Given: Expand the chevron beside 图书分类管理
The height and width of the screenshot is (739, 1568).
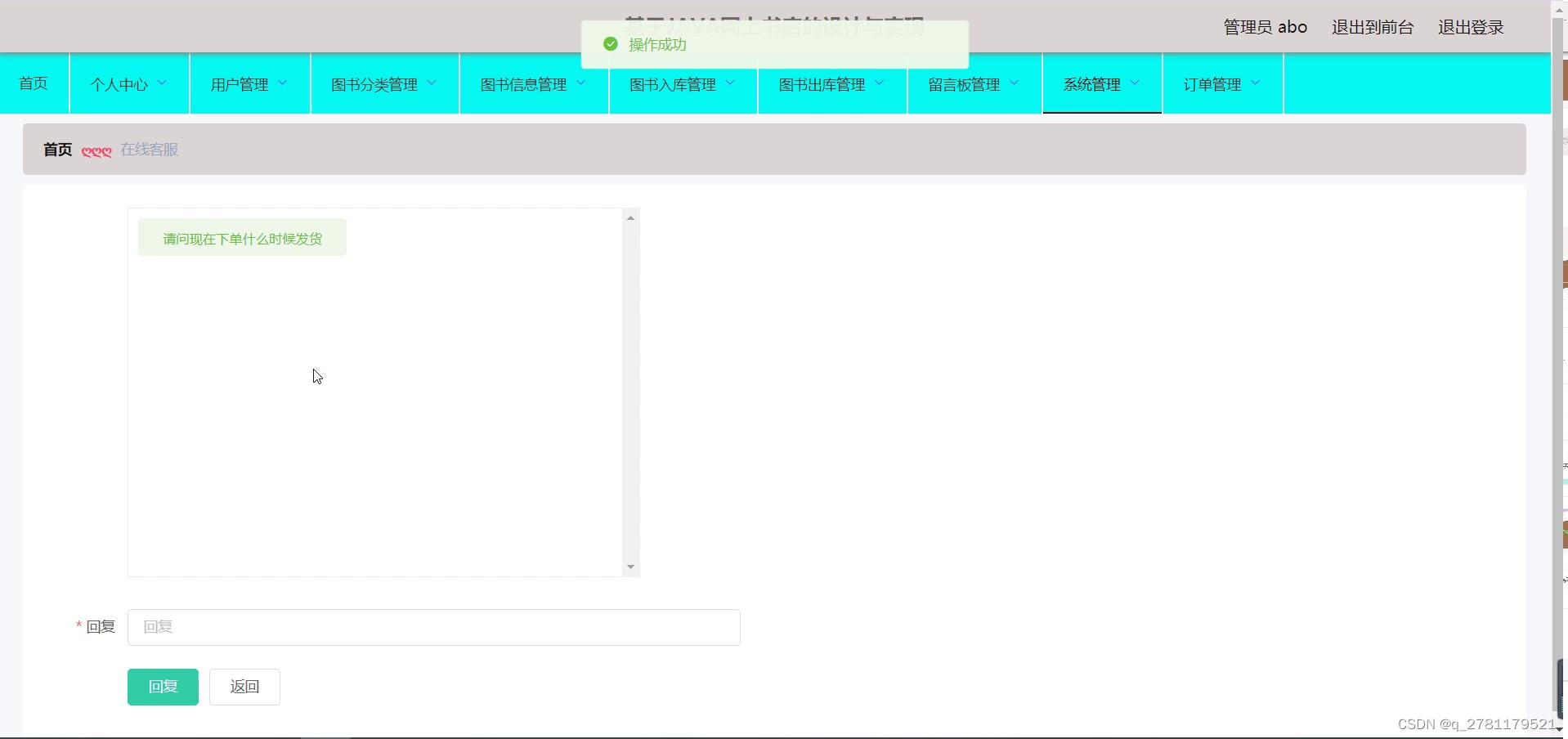Looking at the screenshot, I should pyautogui.click(x=432, y=83).
